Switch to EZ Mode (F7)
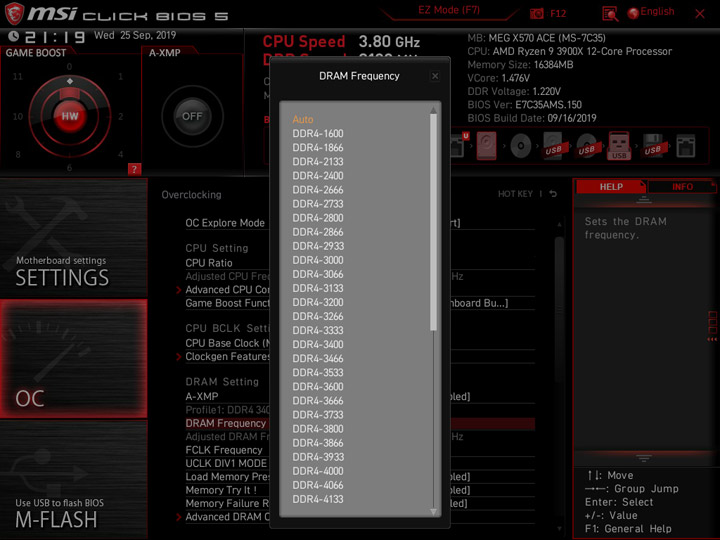Screen dimensions: 720x540 pyautogui.click(x=449, y=10)
